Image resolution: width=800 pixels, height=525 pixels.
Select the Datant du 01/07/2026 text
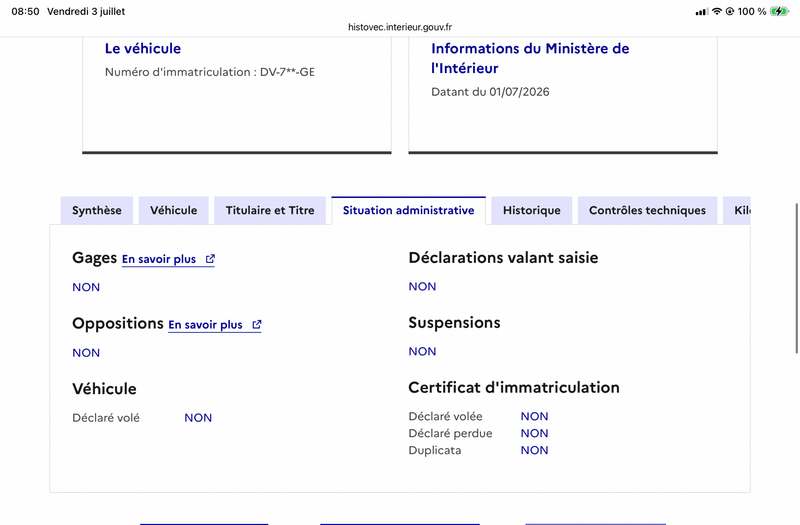(x=490, y=92)
